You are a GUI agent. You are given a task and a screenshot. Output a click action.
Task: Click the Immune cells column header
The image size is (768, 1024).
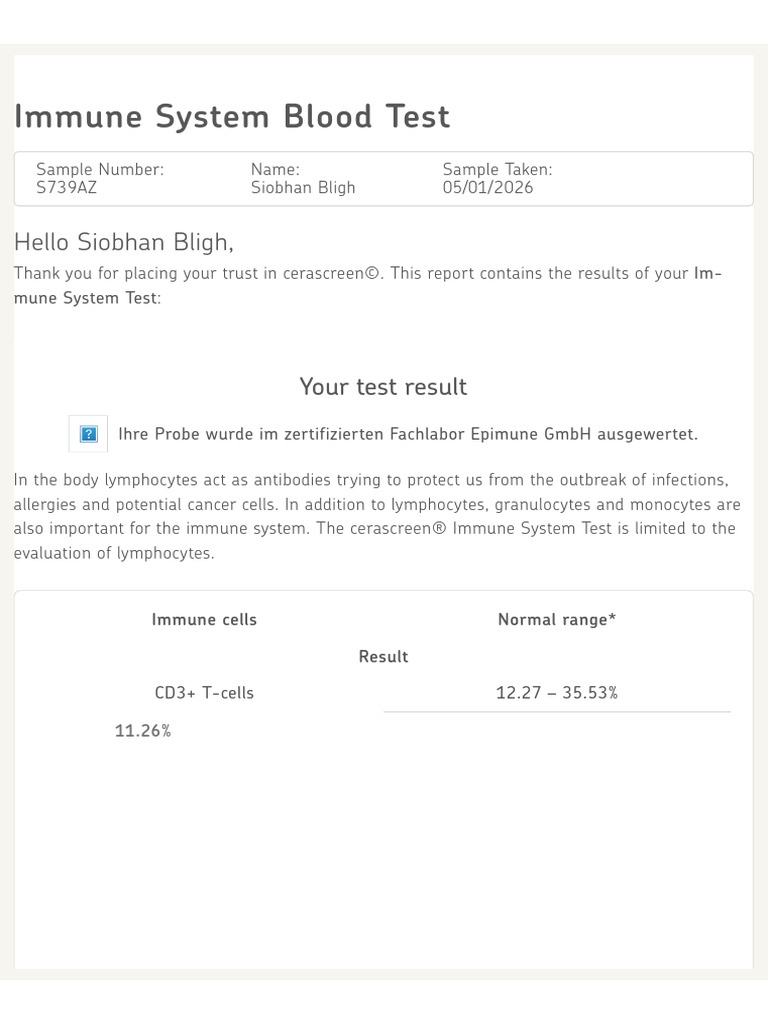click(204, 620)
